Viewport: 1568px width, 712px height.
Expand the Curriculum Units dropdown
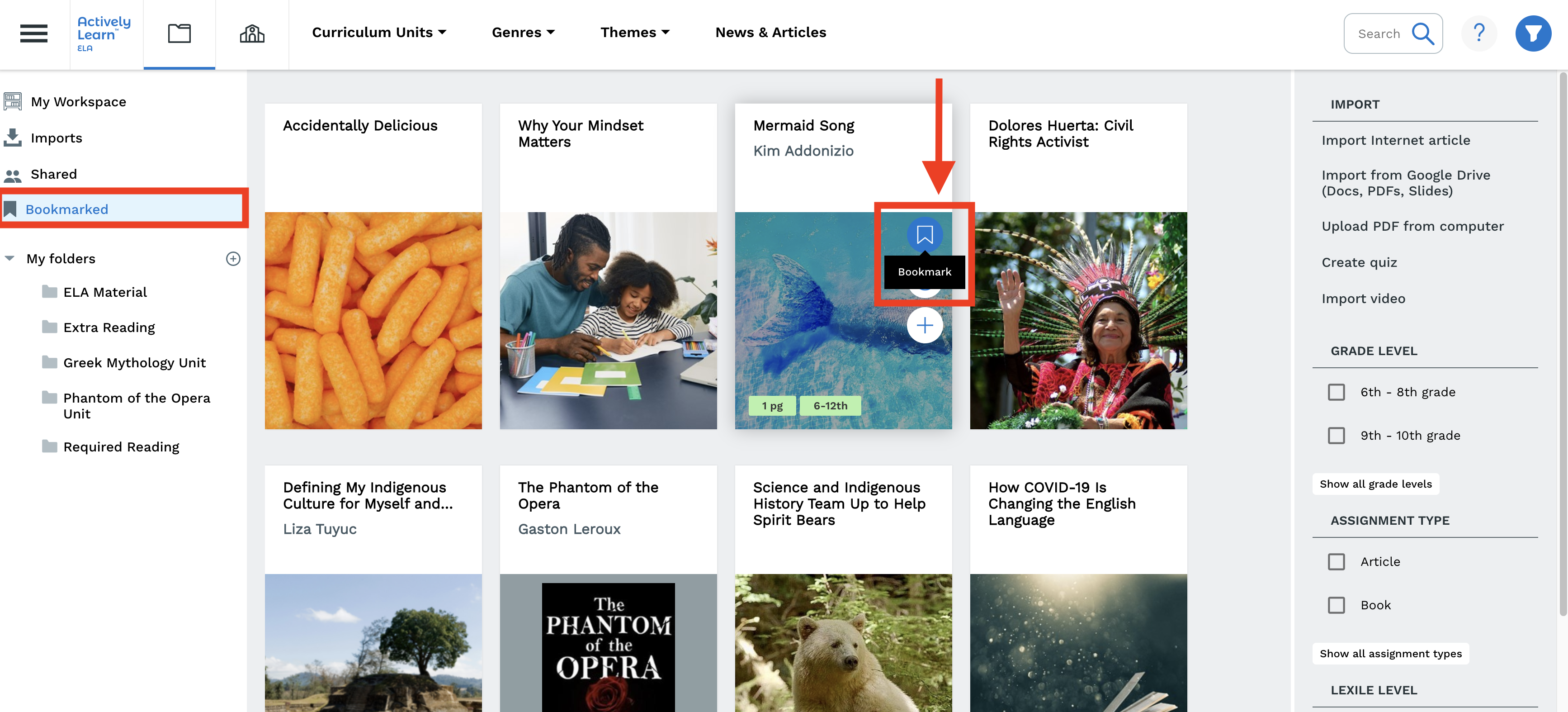pos(379,32)
